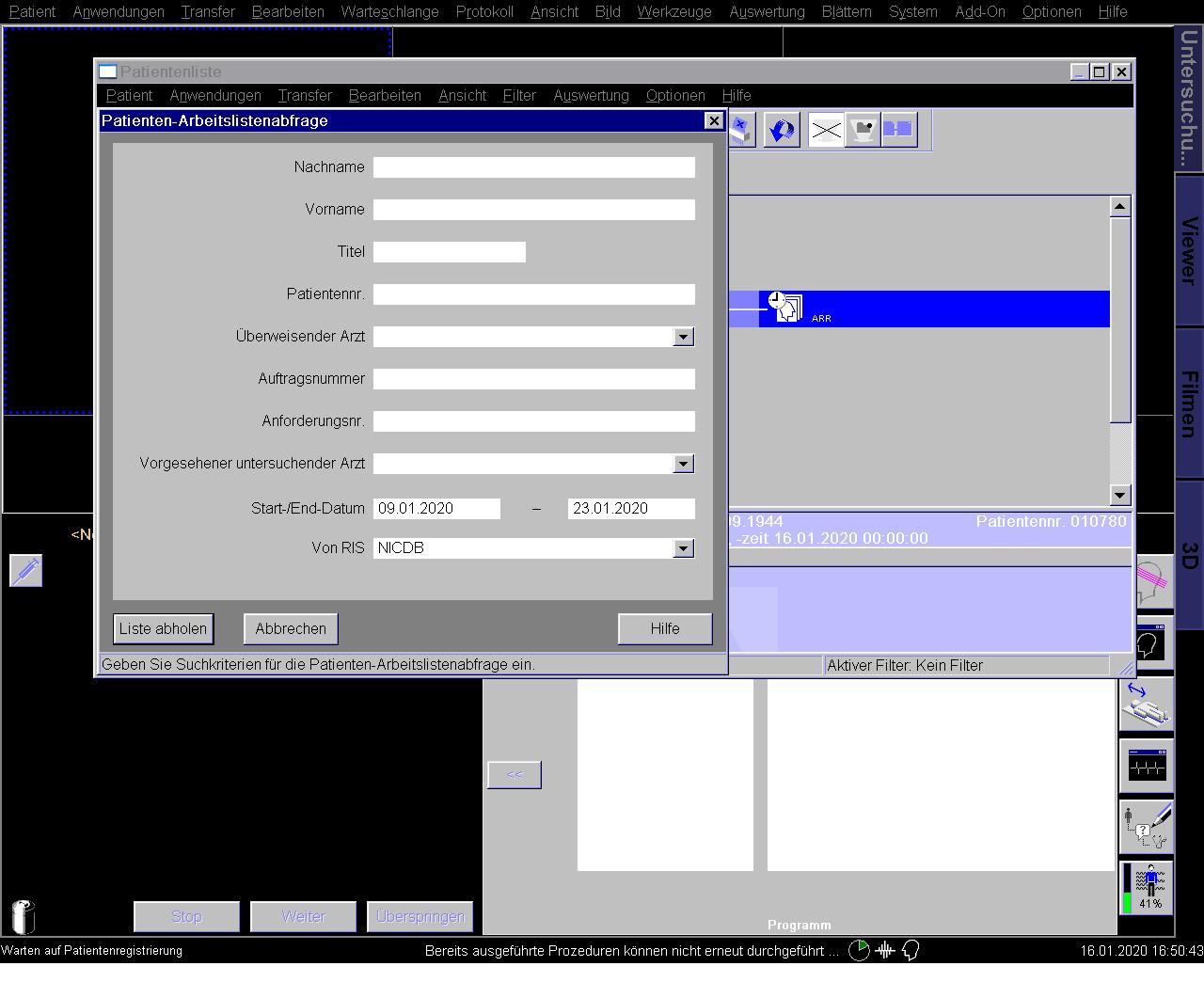Click the SAR monitor icon showing 41%
1204x982 pixels.
coord(1146,887)
